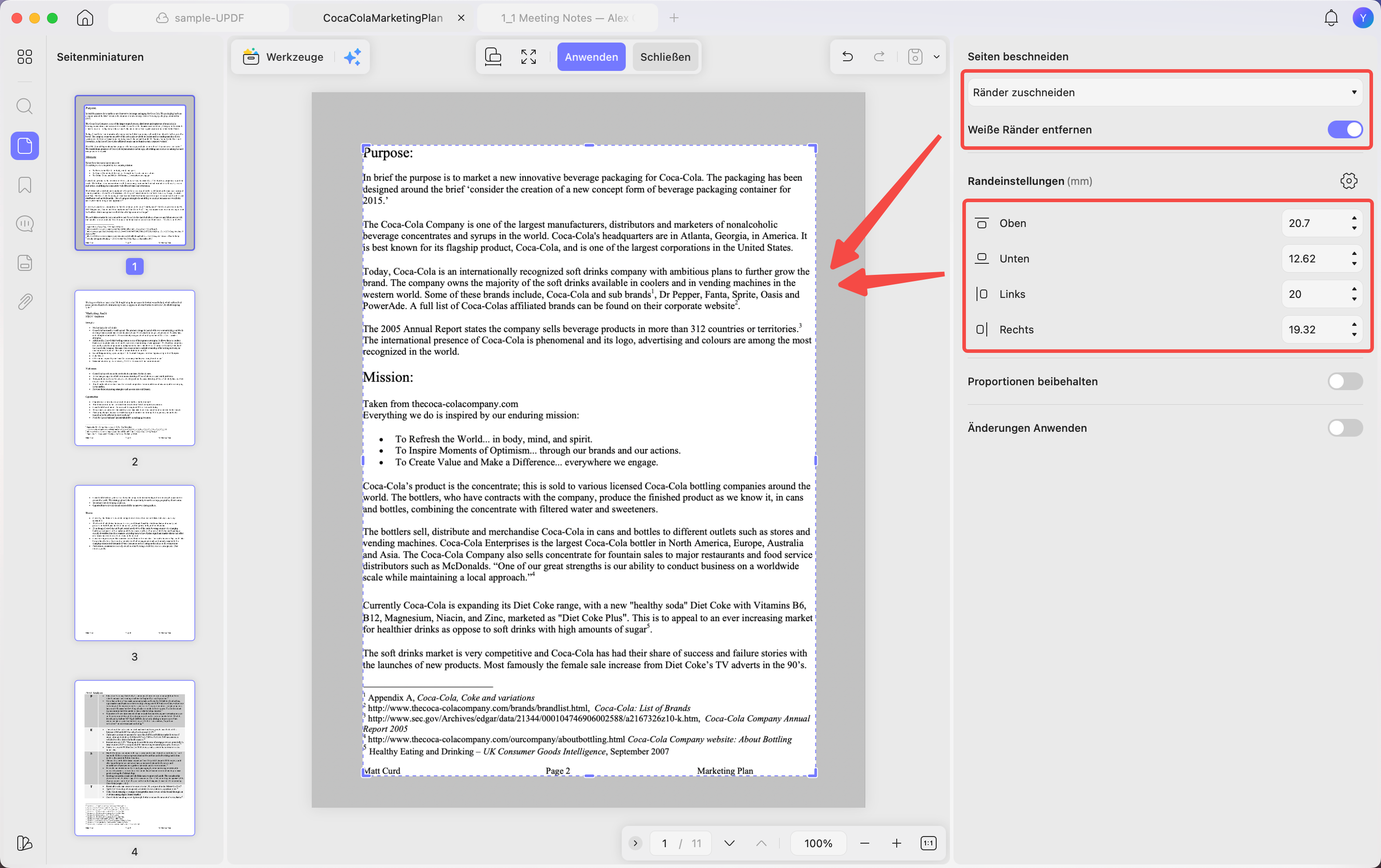1381x868 pixels.
Task: Click the Seitenminiaturen panel heading
Action: [100, 57]
